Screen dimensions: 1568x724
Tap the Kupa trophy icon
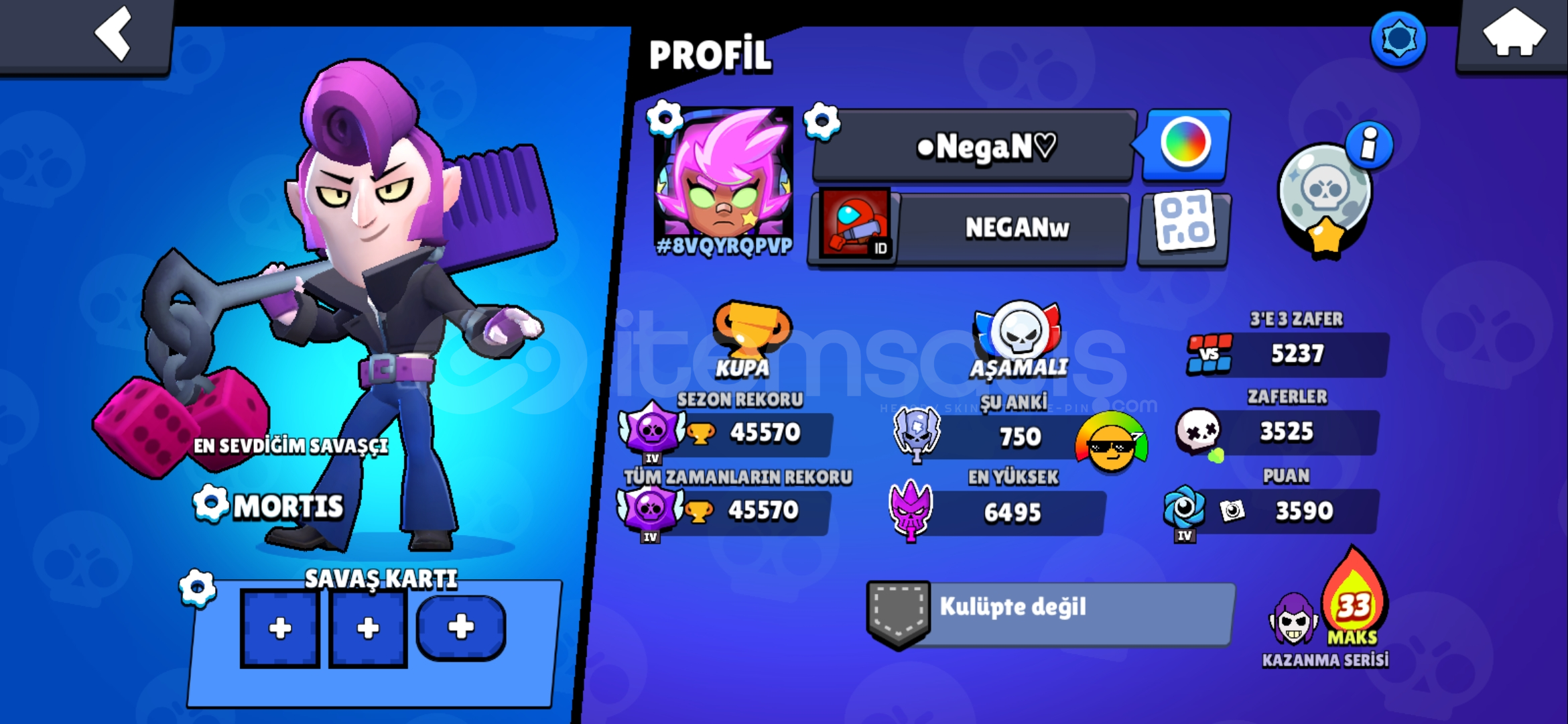(750, 328)
